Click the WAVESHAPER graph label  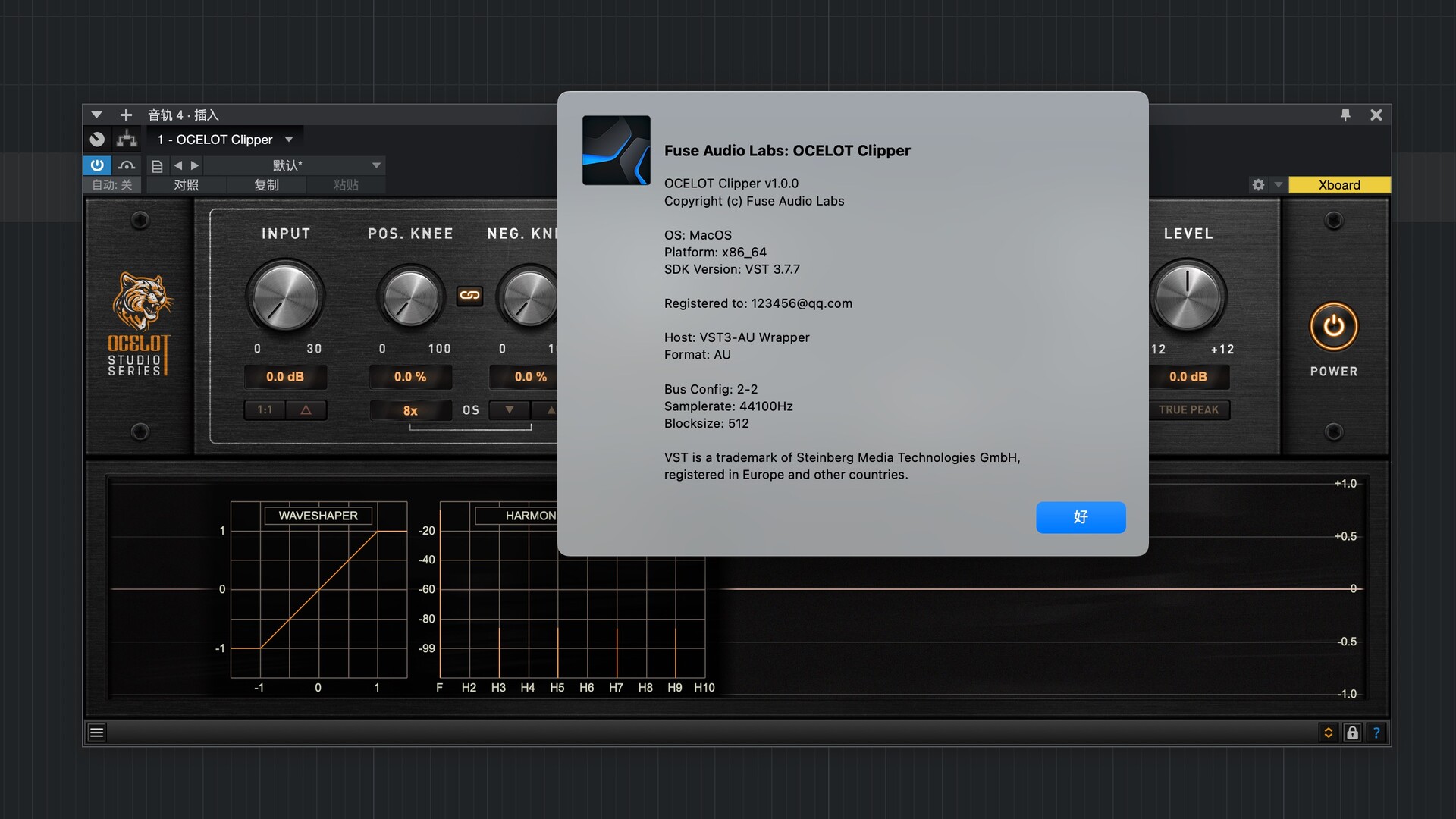[318, 516]
